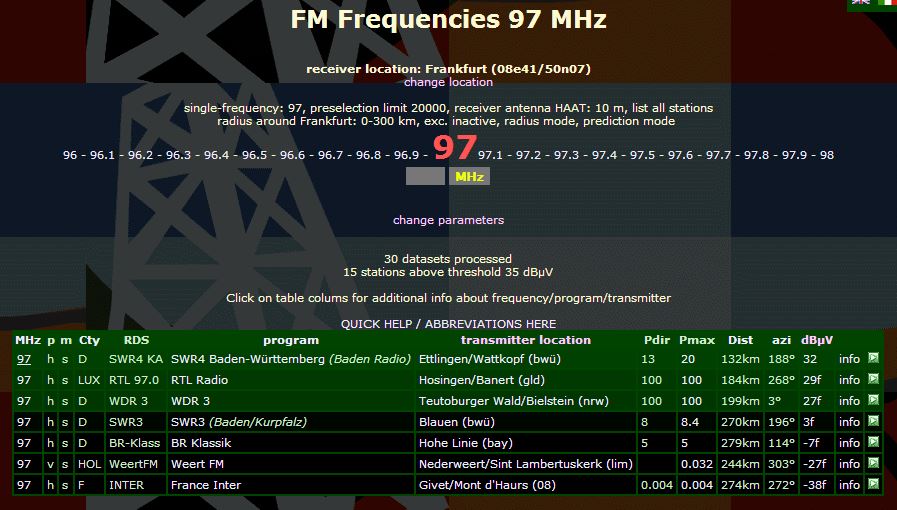Jump to frequency 96.4
Viewport: 897px width, 510px height.
pyautogui.click(x=216, y=155)
